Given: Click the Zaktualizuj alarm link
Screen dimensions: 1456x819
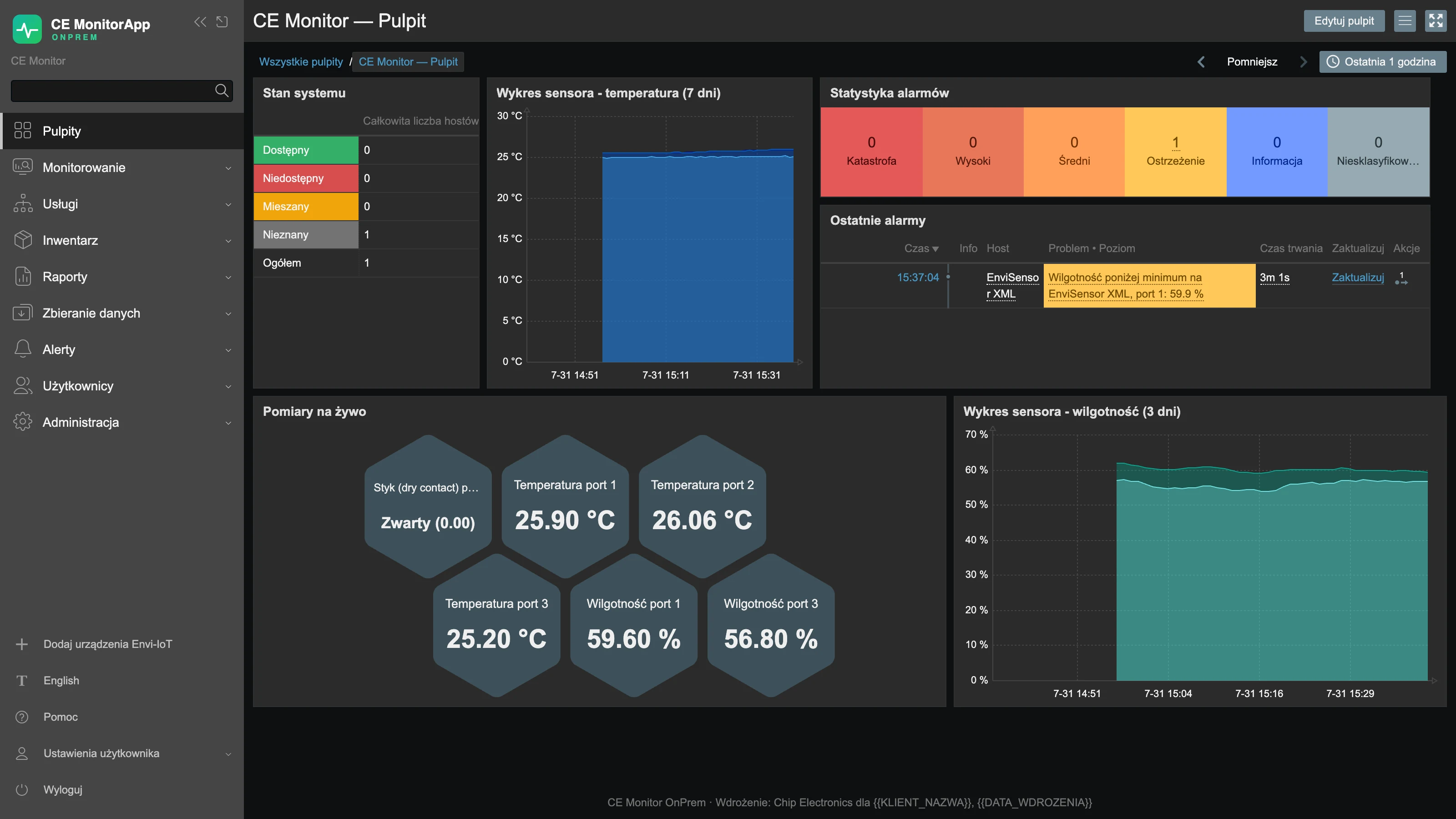Looking at the screenshot, I should (x=1358, y=278).
